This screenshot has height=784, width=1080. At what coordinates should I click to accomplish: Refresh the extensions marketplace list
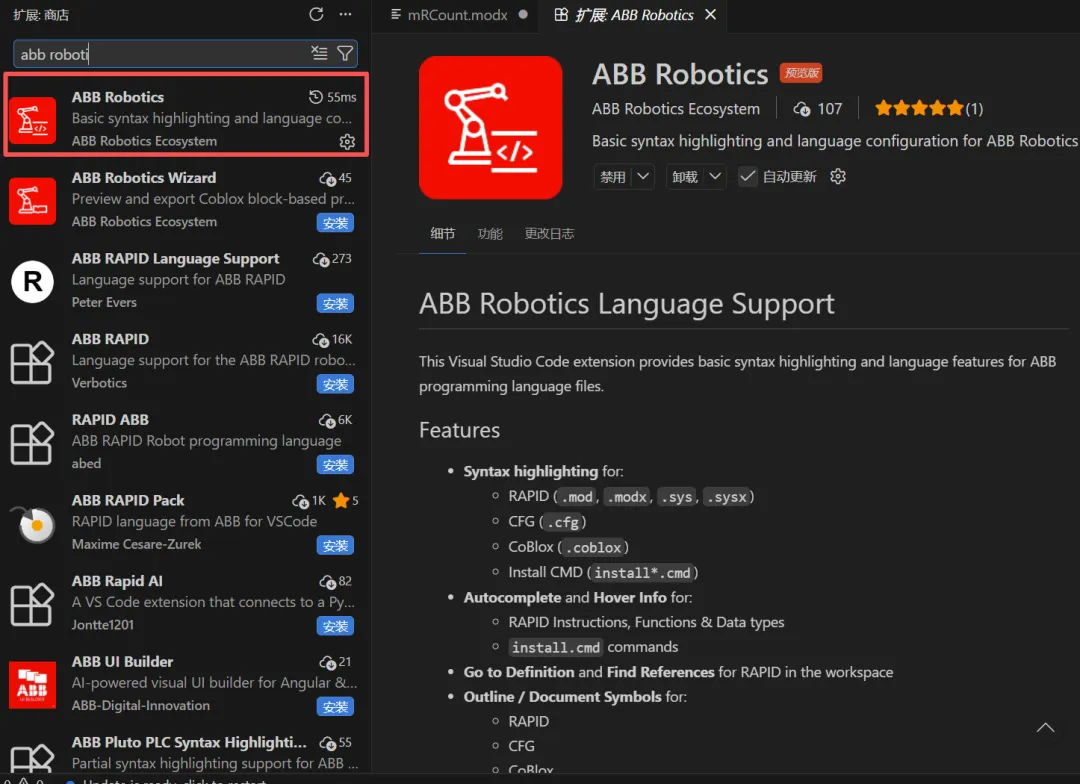[x=316, y=14]
